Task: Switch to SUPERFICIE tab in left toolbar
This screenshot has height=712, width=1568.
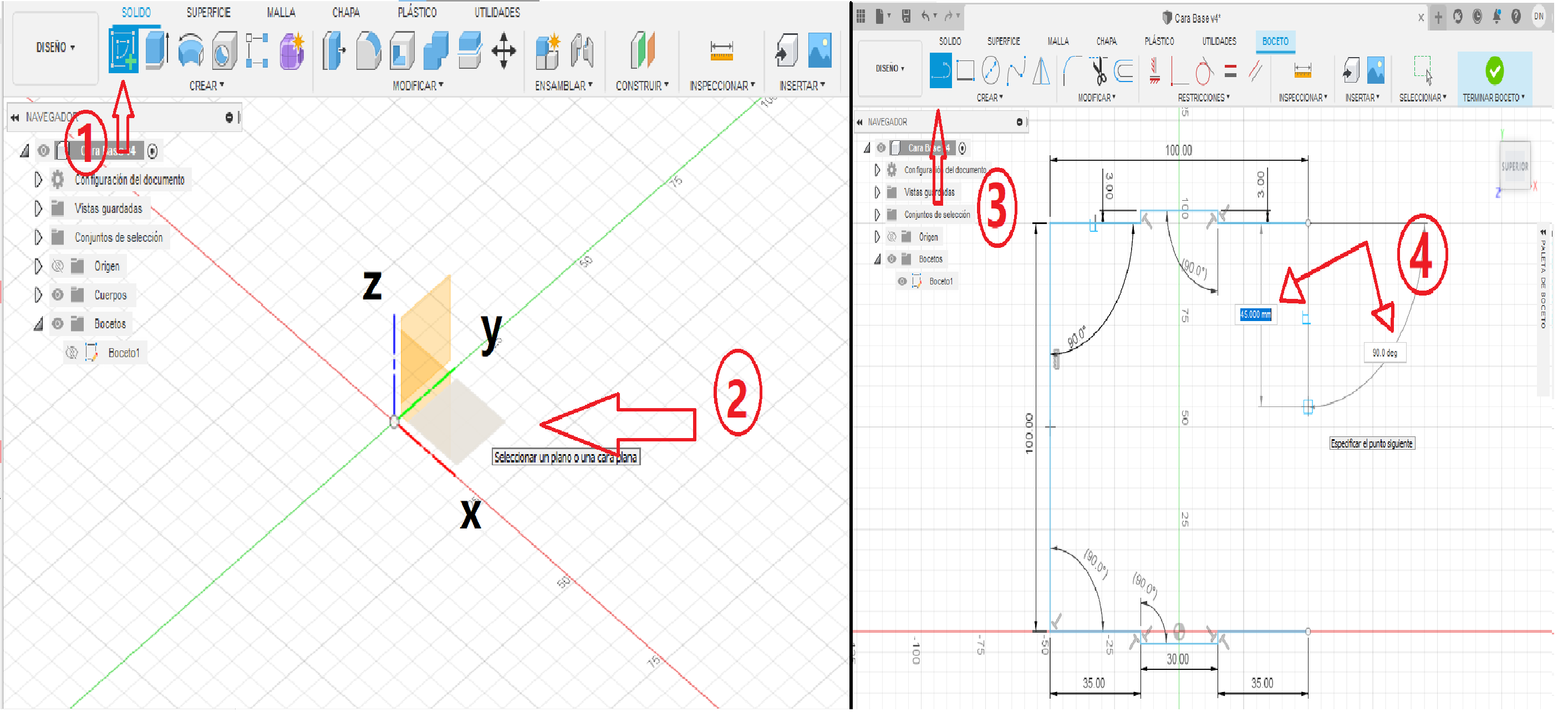Action: coord(209,12)
